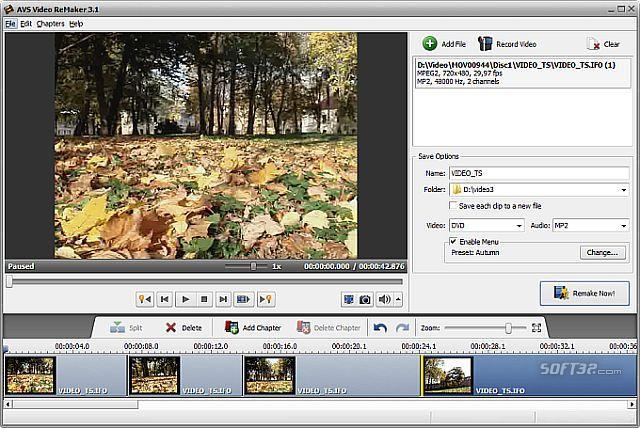
Task: Click the Undo arrow
Action: click(x=380, y=327)
